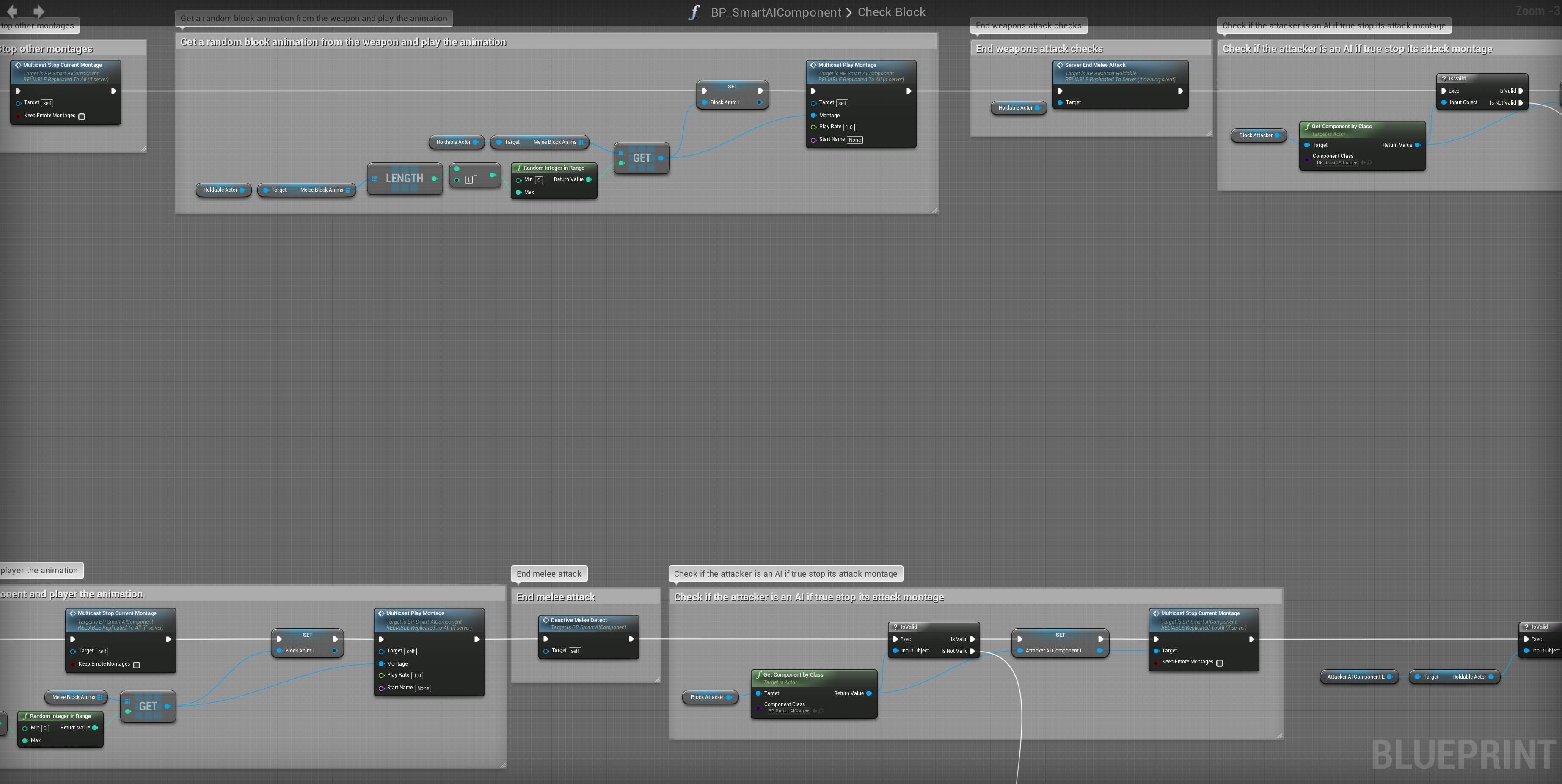Image resolution: width=1562 pixels, height=784 pixels.
Task: Click exec output pin on Deactive Melee Detect node
Action: click(631, 639)
